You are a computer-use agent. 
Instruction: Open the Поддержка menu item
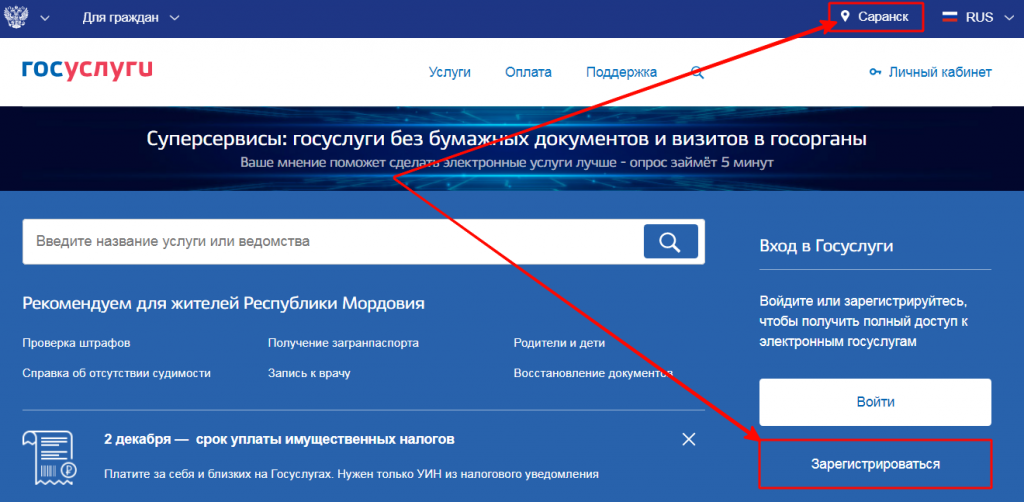click(621, 72)
